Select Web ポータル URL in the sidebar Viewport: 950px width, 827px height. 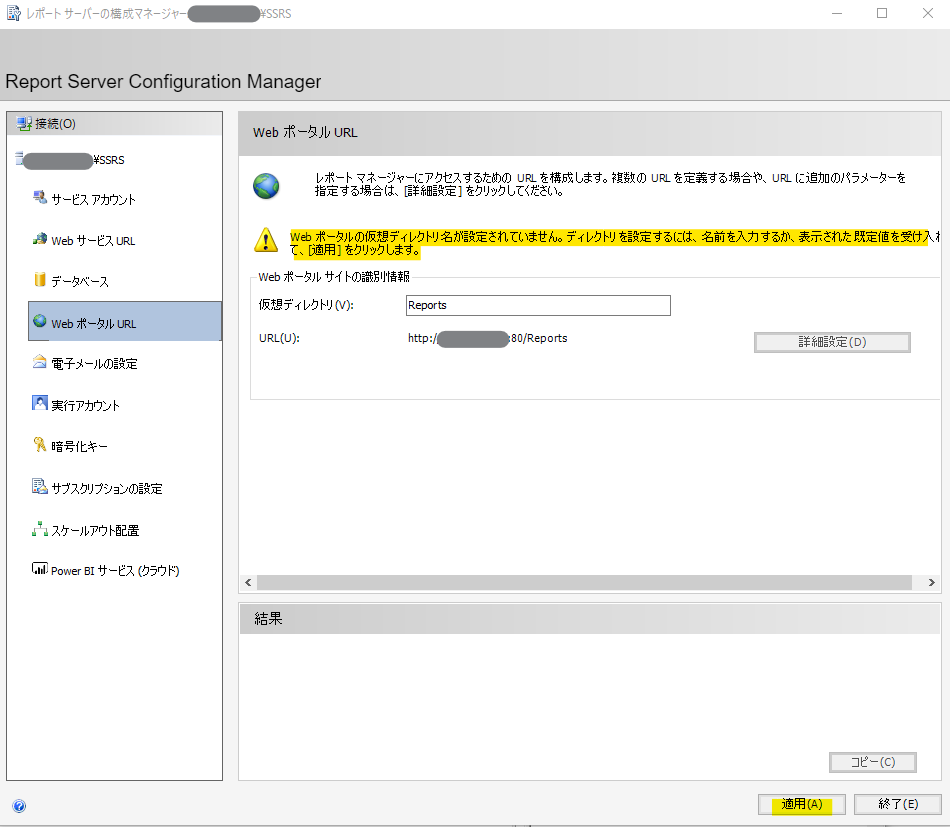click(94, 323)
